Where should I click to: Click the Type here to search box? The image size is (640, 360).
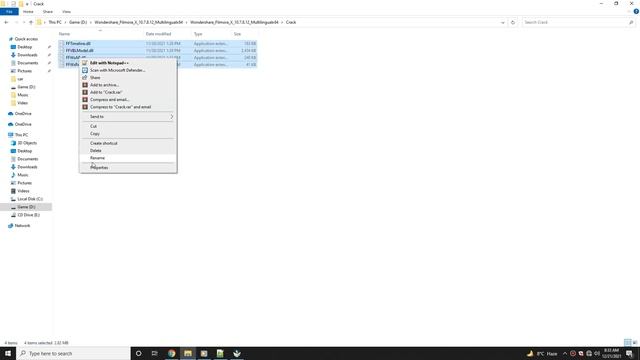coord(73,353)
